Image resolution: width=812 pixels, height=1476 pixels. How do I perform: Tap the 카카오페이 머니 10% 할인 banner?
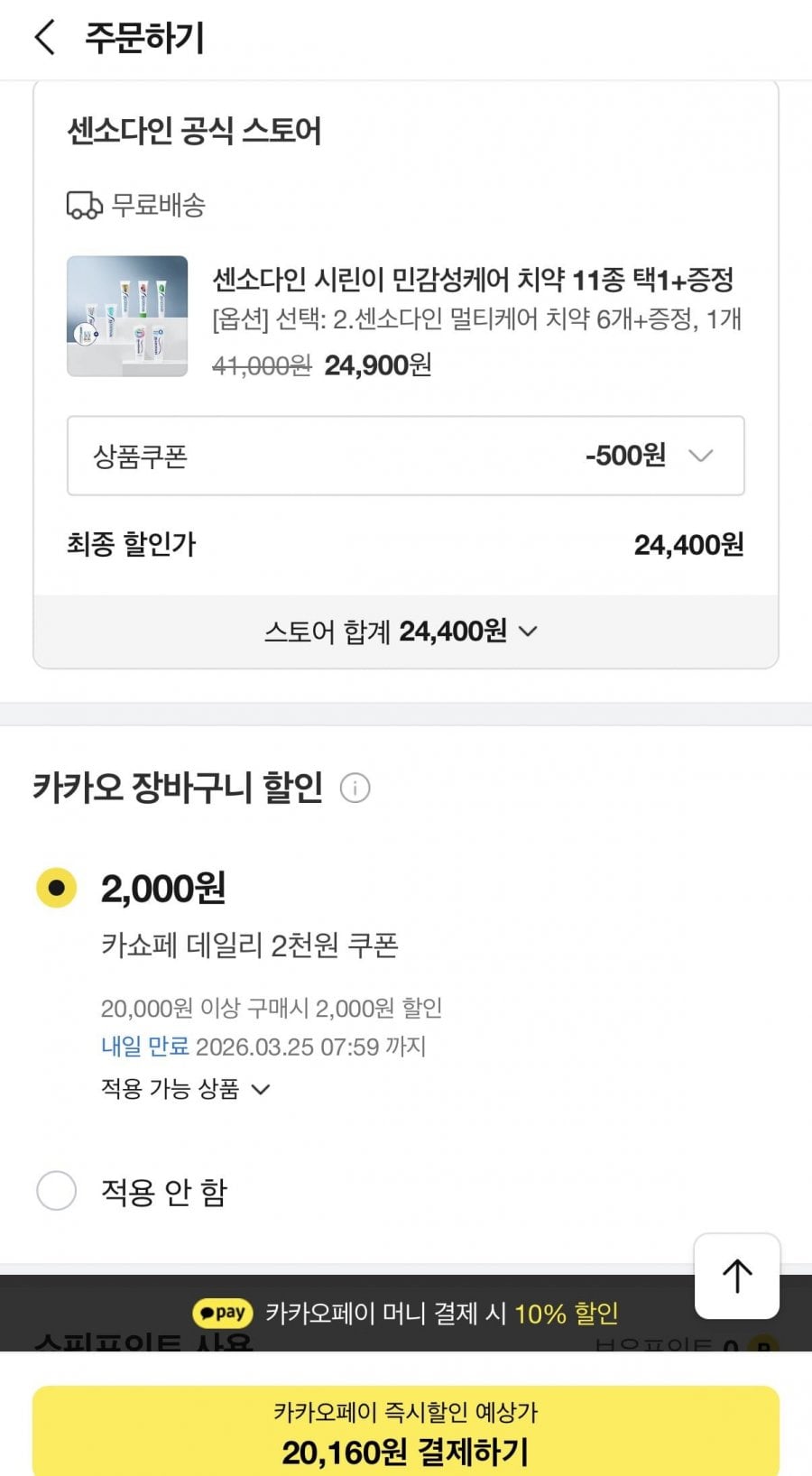[406, 1313]
